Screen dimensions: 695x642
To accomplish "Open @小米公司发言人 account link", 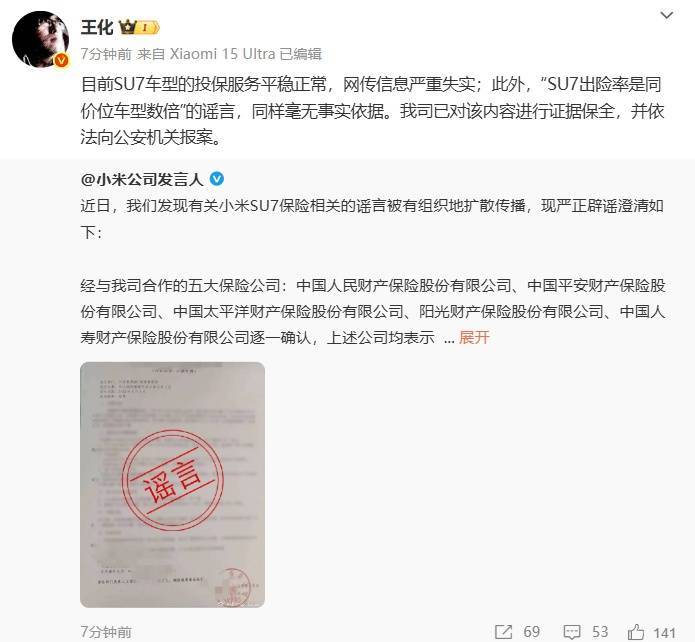I will coord(142,179).
